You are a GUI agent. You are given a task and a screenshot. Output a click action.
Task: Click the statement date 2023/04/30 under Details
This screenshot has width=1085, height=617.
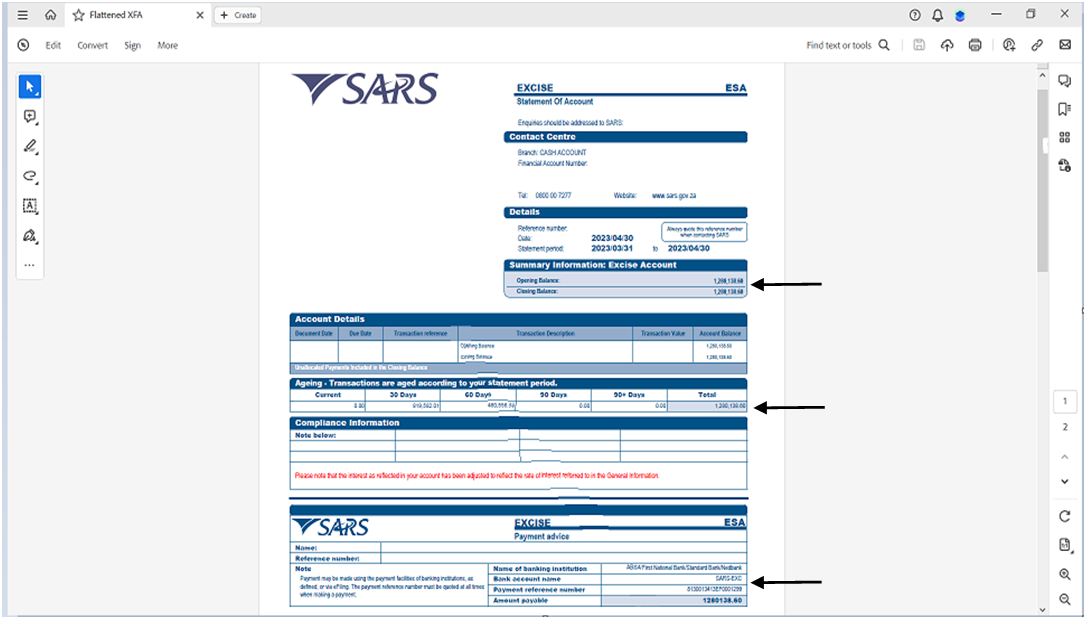[612, 238]
